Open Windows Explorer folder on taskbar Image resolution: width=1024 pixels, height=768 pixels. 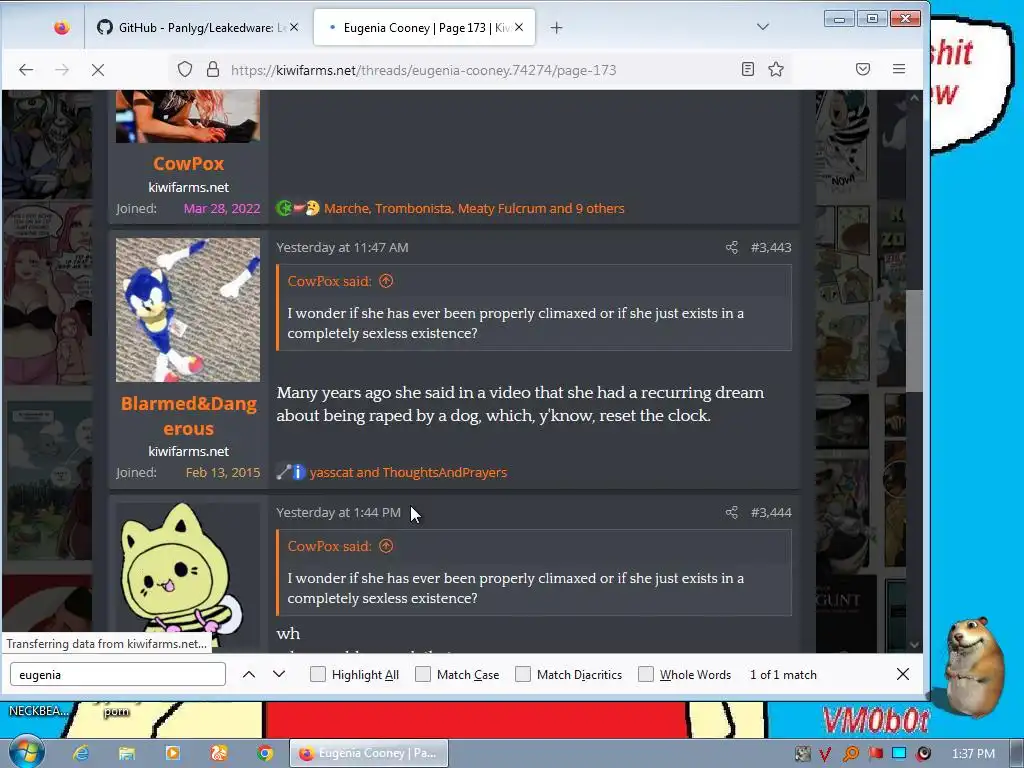pyautogui.click(x=127, y=753)
